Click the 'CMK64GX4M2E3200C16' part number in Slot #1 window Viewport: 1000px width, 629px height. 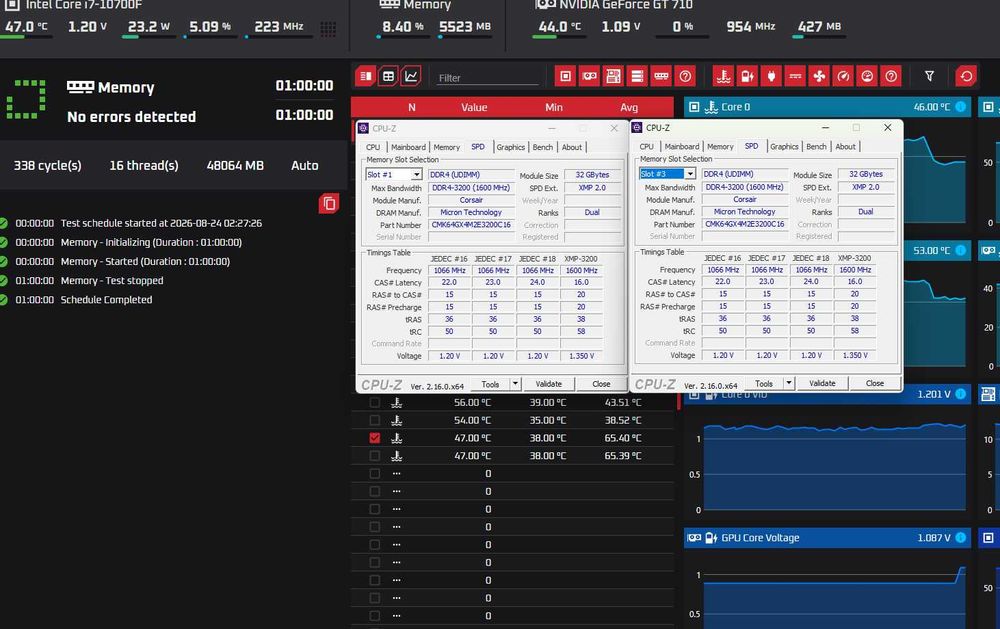pos(471,225)
